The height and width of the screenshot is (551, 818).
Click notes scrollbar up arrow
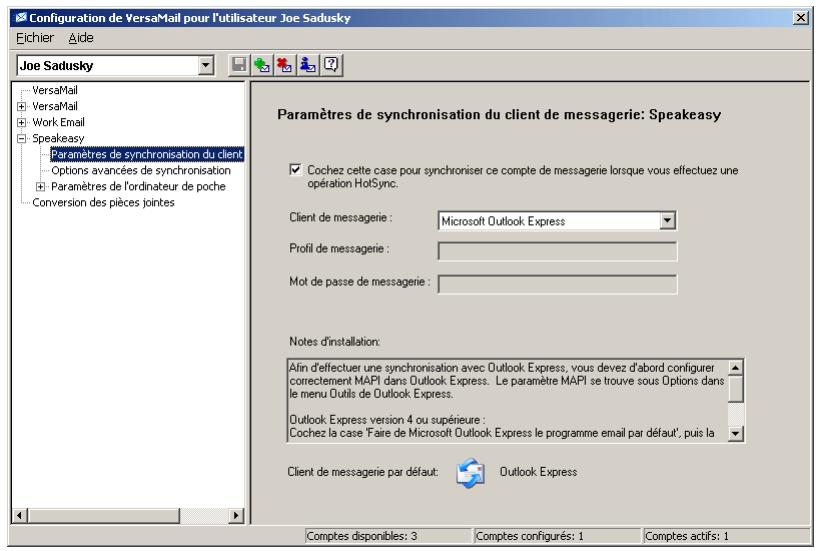[x=736, y=368]
